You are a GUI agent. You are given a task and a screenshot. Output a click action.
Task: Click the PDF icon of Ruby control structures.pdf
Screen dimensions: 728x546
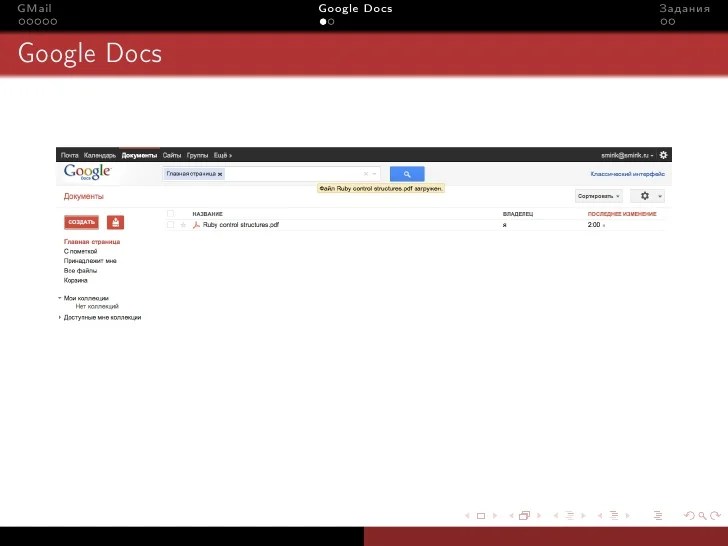pos(196,225)
